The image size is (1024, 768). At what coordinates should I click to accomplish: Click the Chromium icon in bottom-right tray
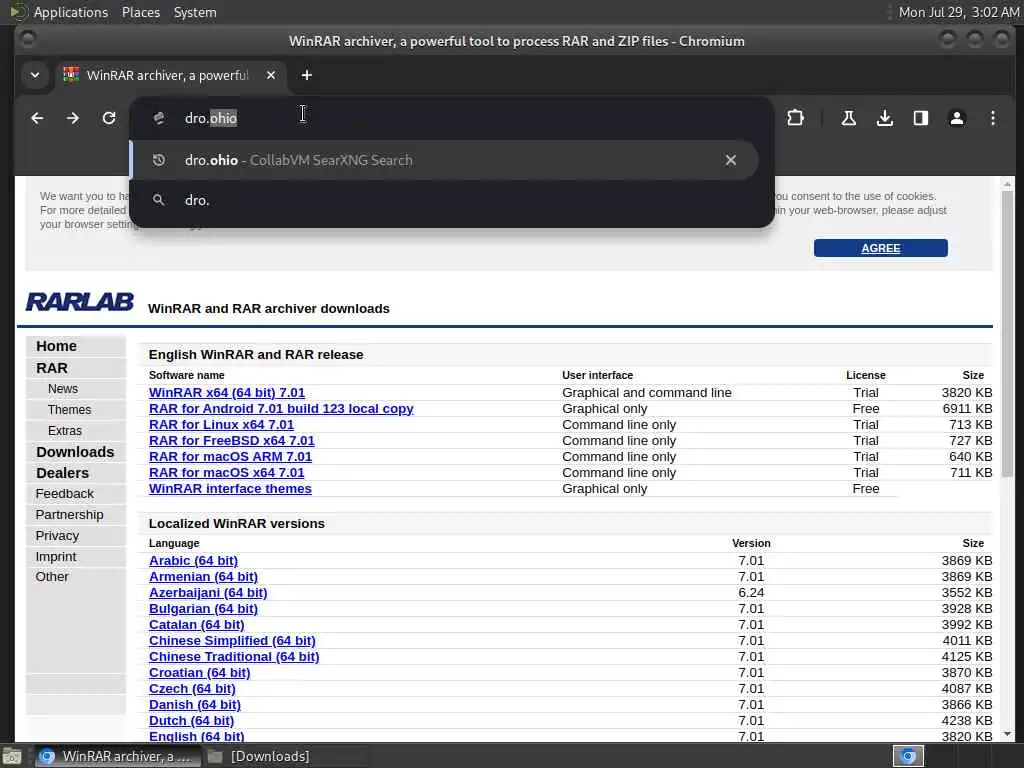(908, 756)
